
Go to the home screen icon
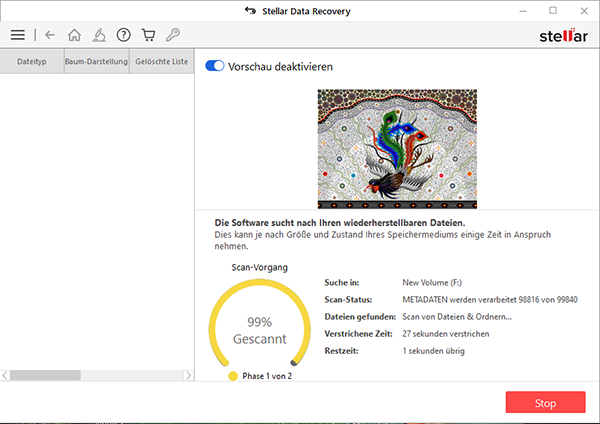[x=74, y=35]
